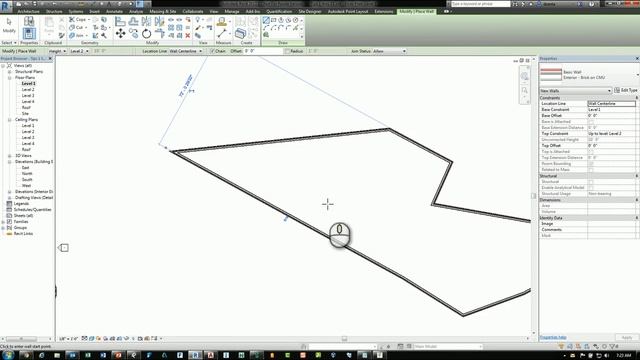Viewport: 640px width, 360px height.
Task: Toggle Related to Mass checkbox
Action: [x=591, y=169]
